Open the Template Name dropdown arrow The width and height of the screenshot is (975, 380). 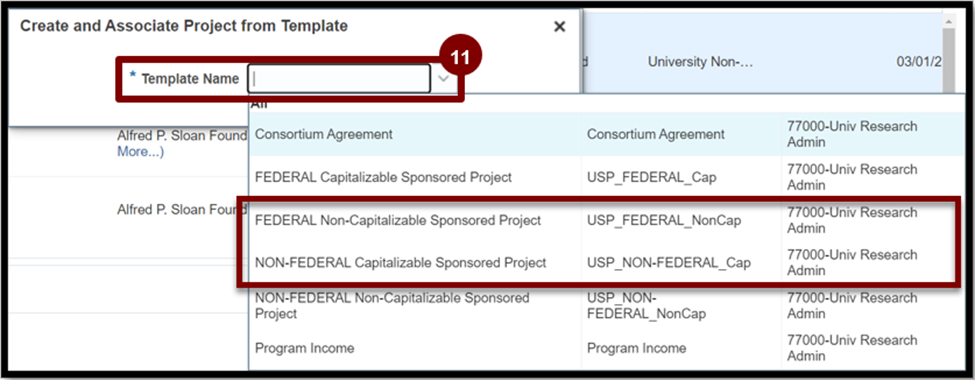(x=443, y=79)
